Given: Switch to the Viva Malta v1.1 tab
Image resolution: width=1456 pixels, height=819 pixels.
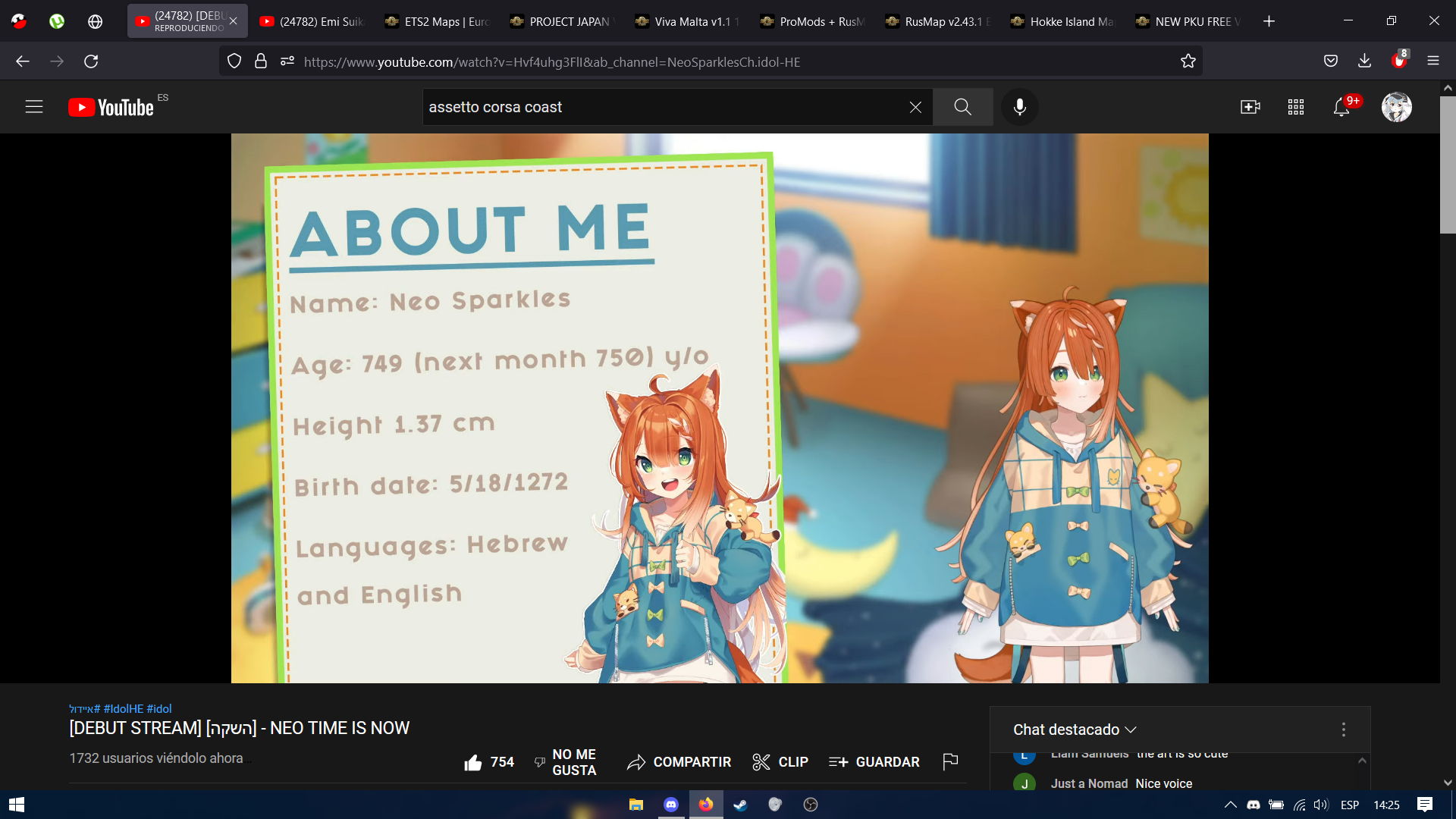Looking at the screenshot, I should point(687,21).
